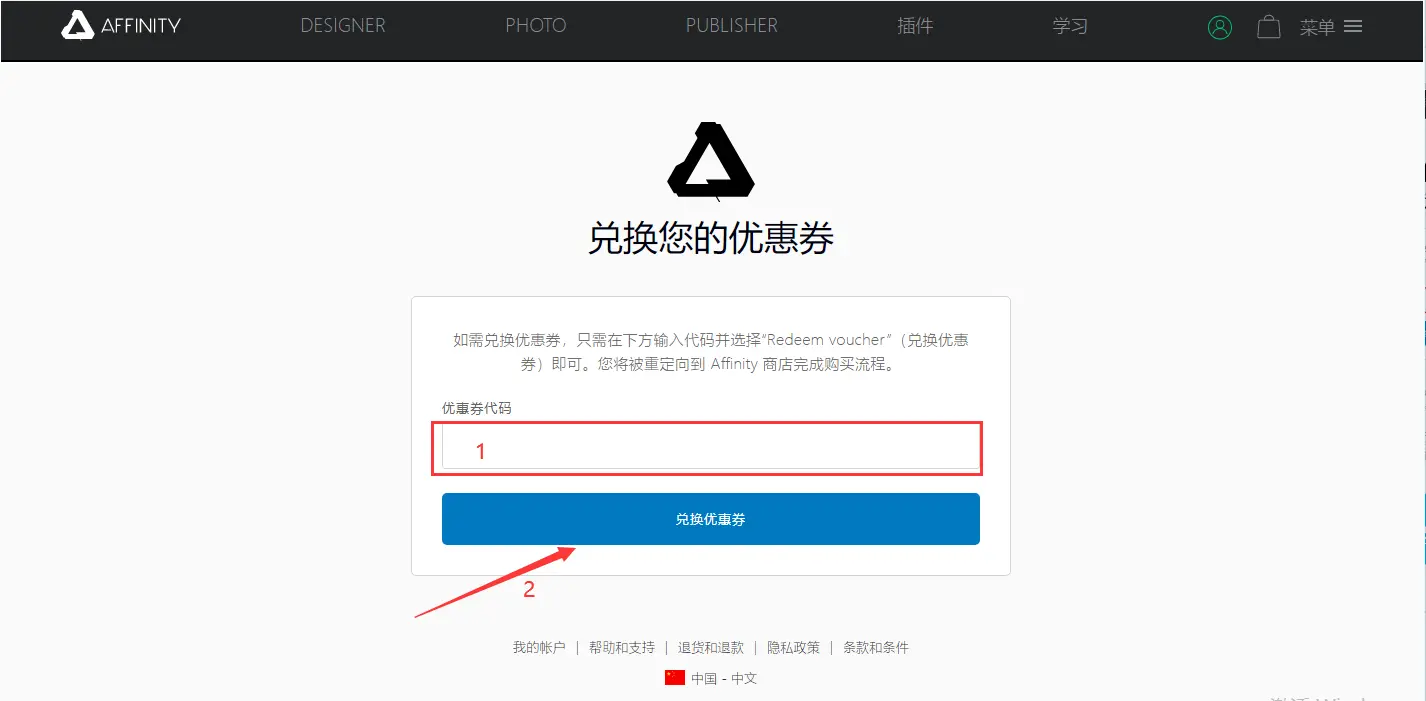Image resolution: width=1426 pixels, height=701 pixels.
Task: Click the China flag icon
Action: pos(675,677)
